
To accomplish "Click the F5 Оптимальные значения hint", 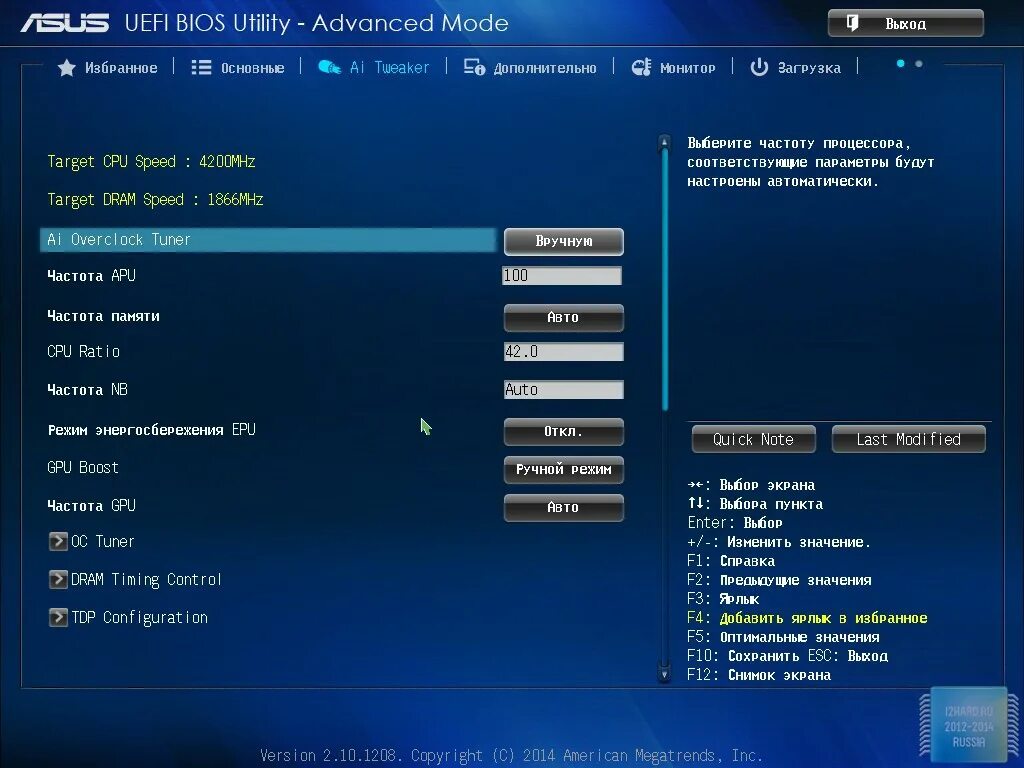I will click(784, 637).
